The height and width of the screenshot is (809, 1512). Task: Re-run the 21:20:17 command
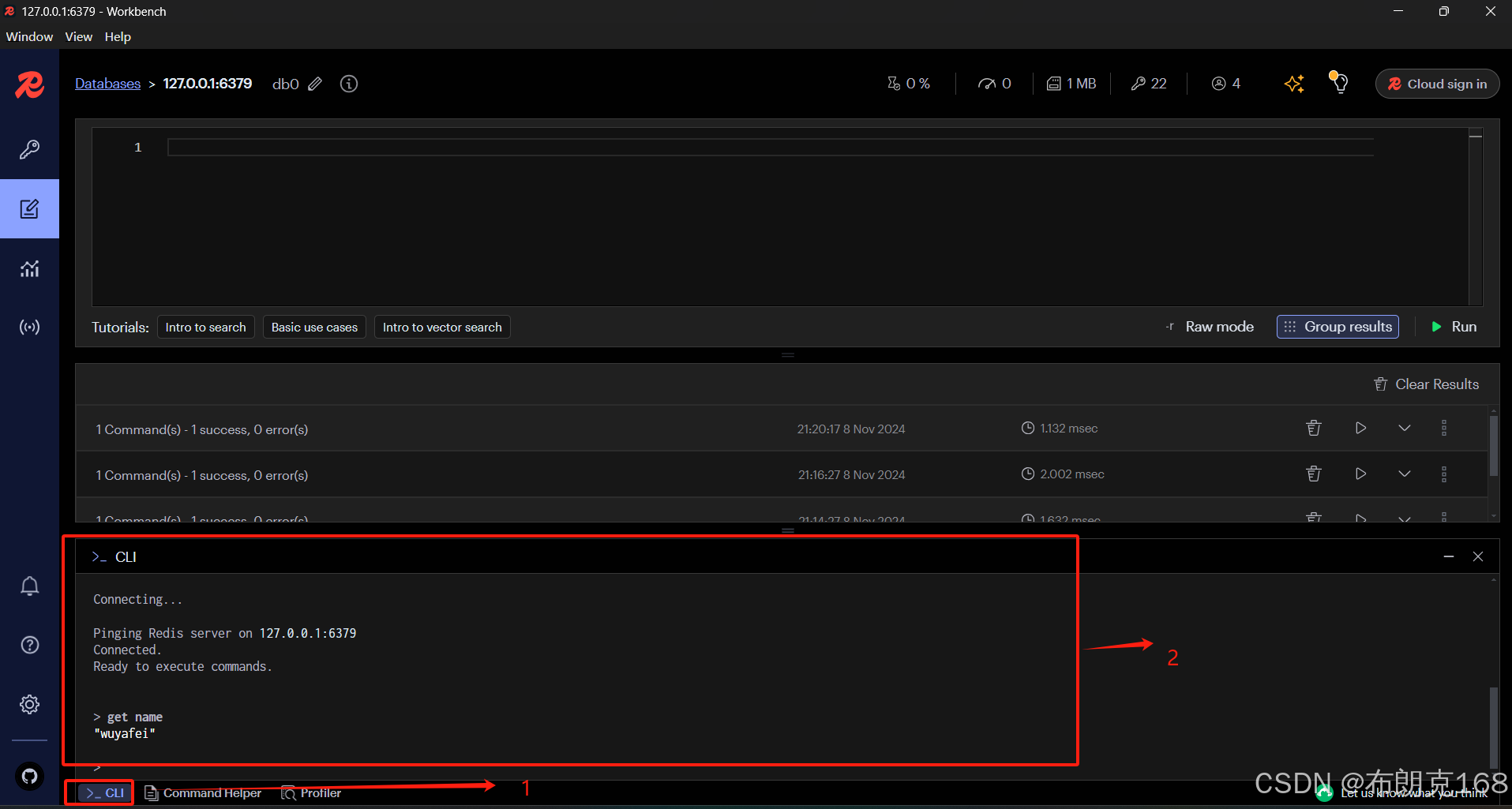pos(1360,428)
